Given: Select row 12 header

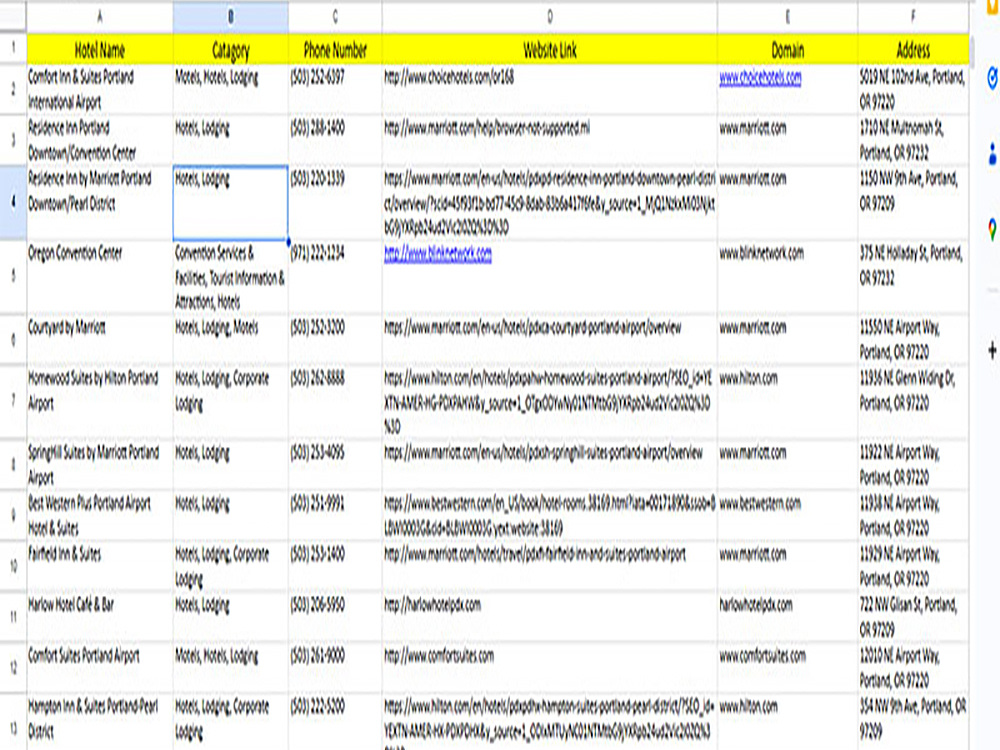Looking at the screenshot, I should pyautogui.click(x=13, y=667).
